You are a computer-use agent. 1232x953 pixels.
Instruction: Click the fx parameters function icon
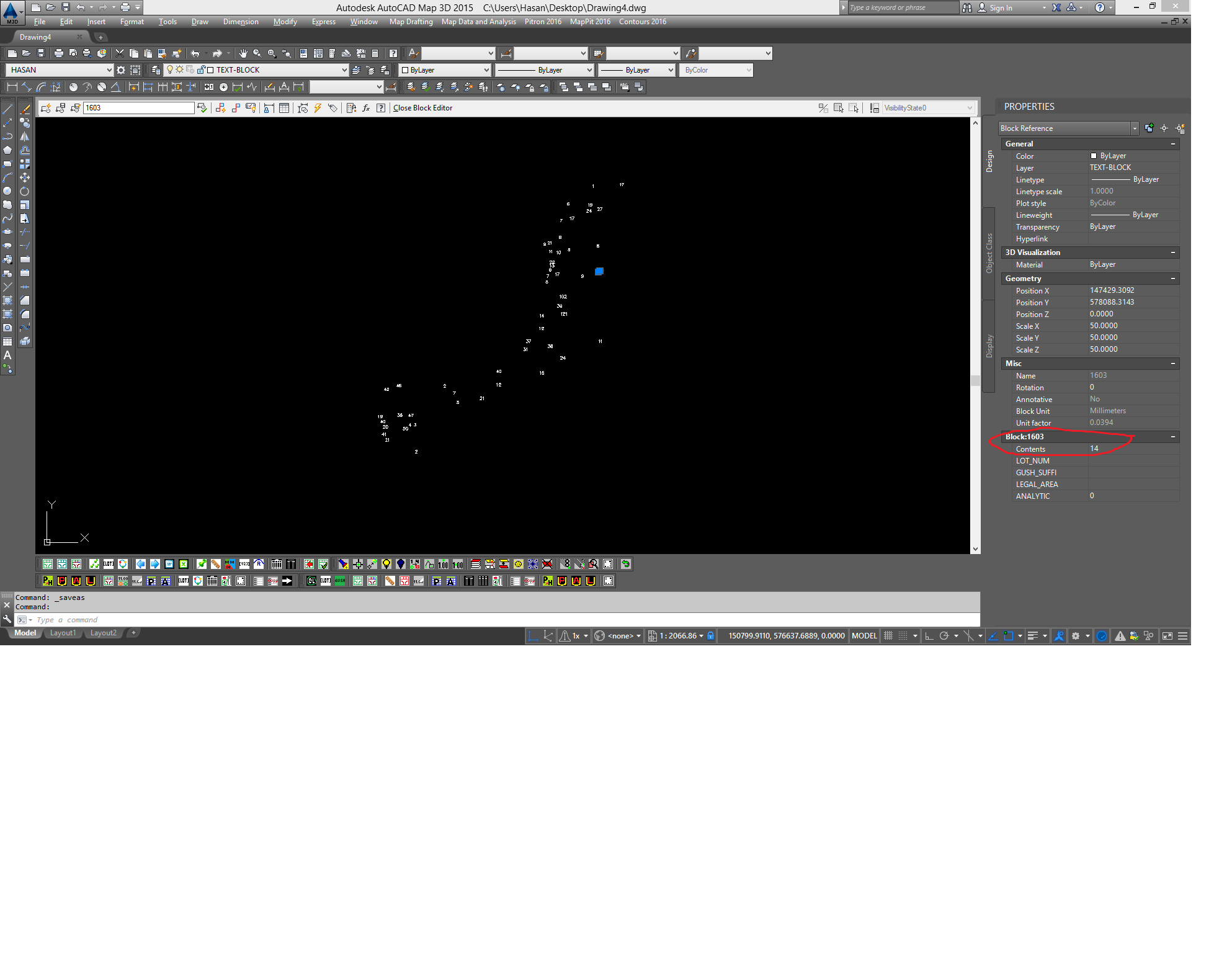(x=365, y=108)
